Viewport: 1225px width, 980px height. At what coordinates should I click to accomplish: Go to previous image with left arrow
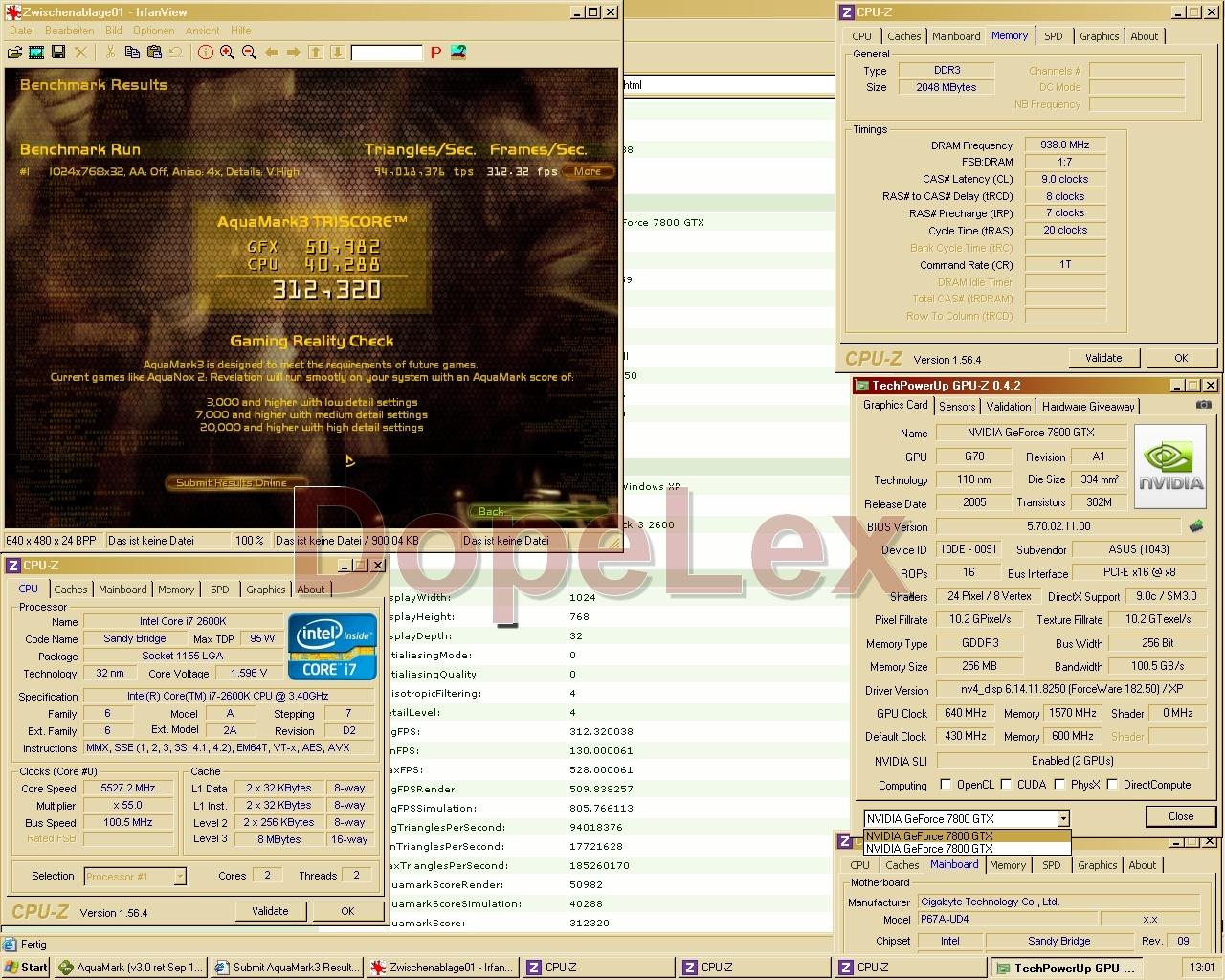pos(272,53)
